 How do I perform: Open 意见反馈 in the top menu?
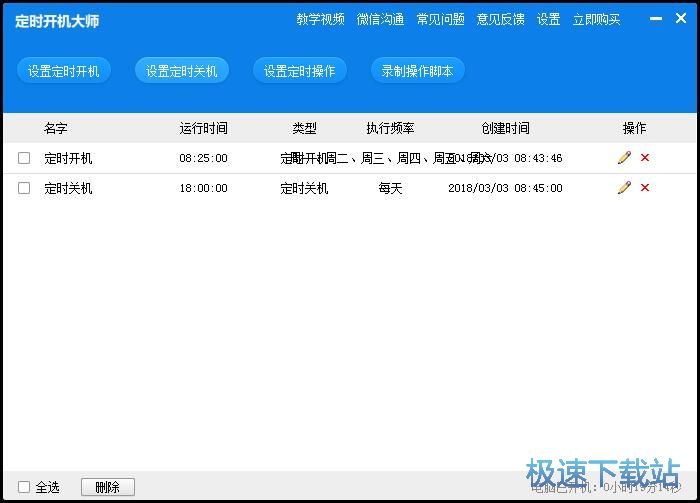(500, 19)
